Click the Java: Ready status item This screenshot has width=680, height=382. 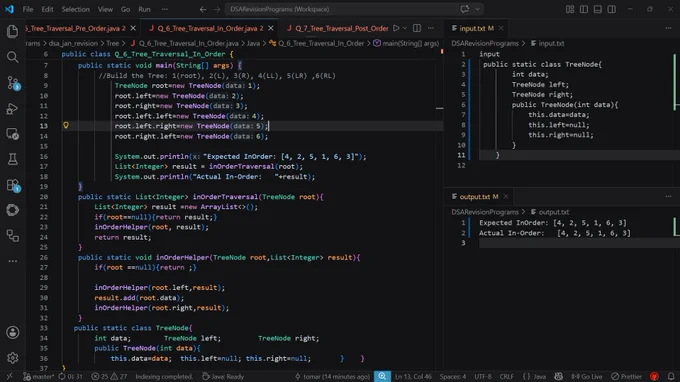tap(223, 376)
